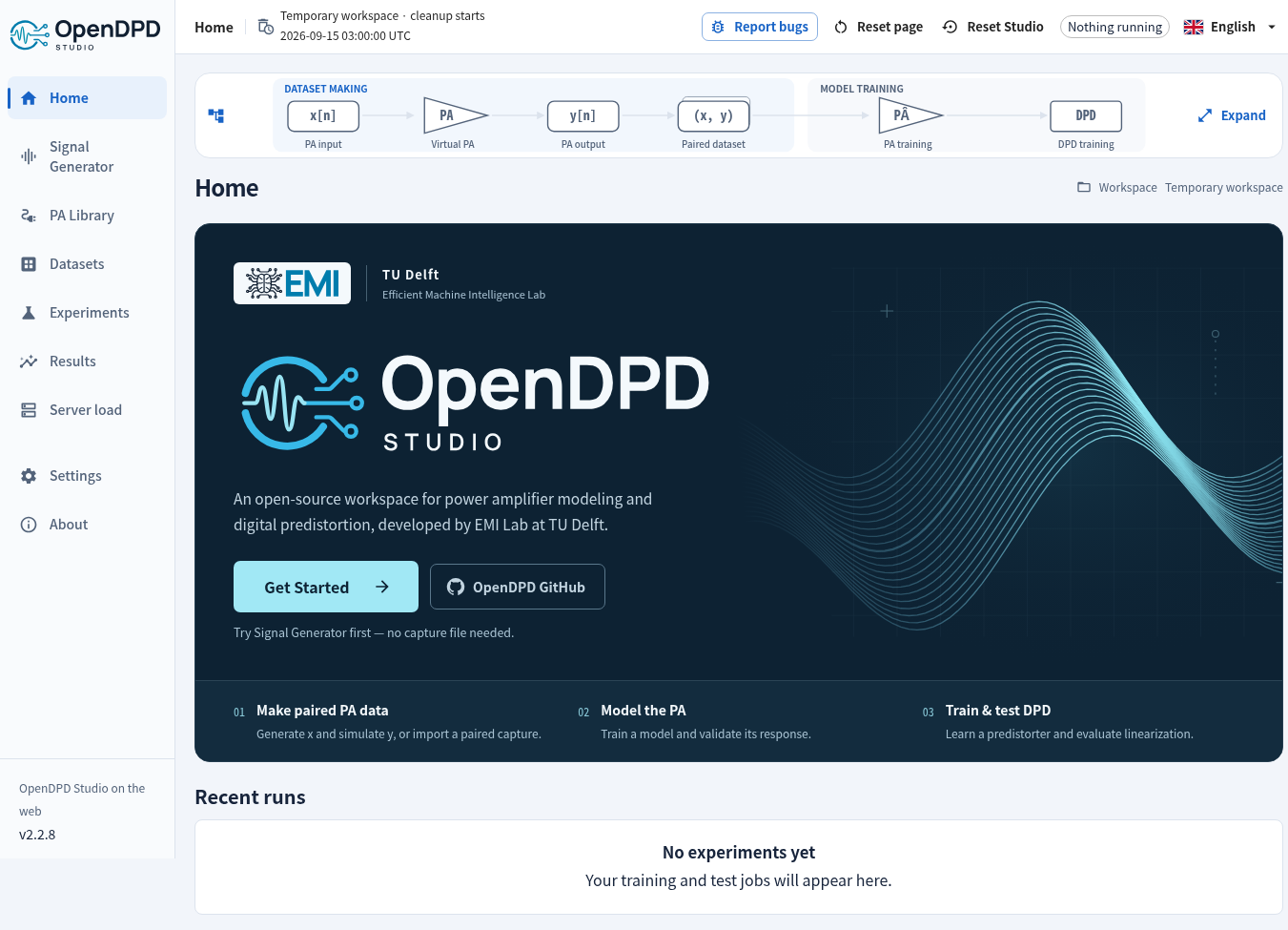Click the Get Started button
Viewport: 1288px width, 930px height.
click(x=326, y=587)
